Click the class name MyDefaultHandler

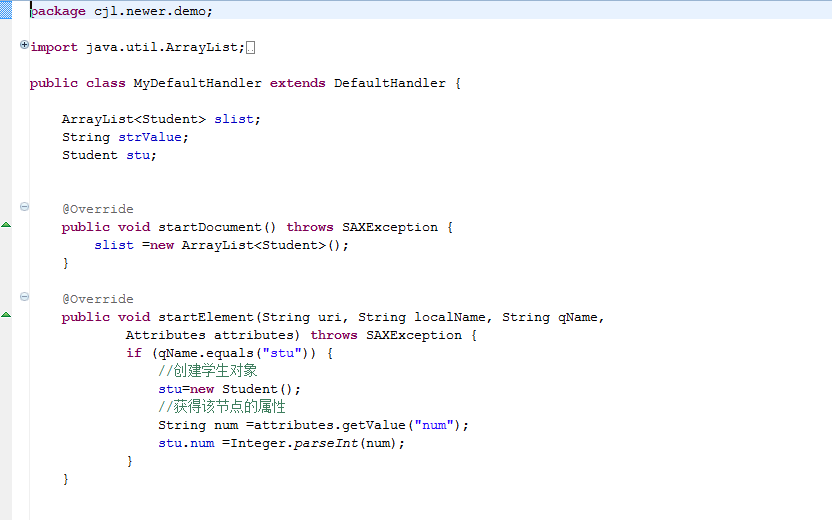coord(197,83)
